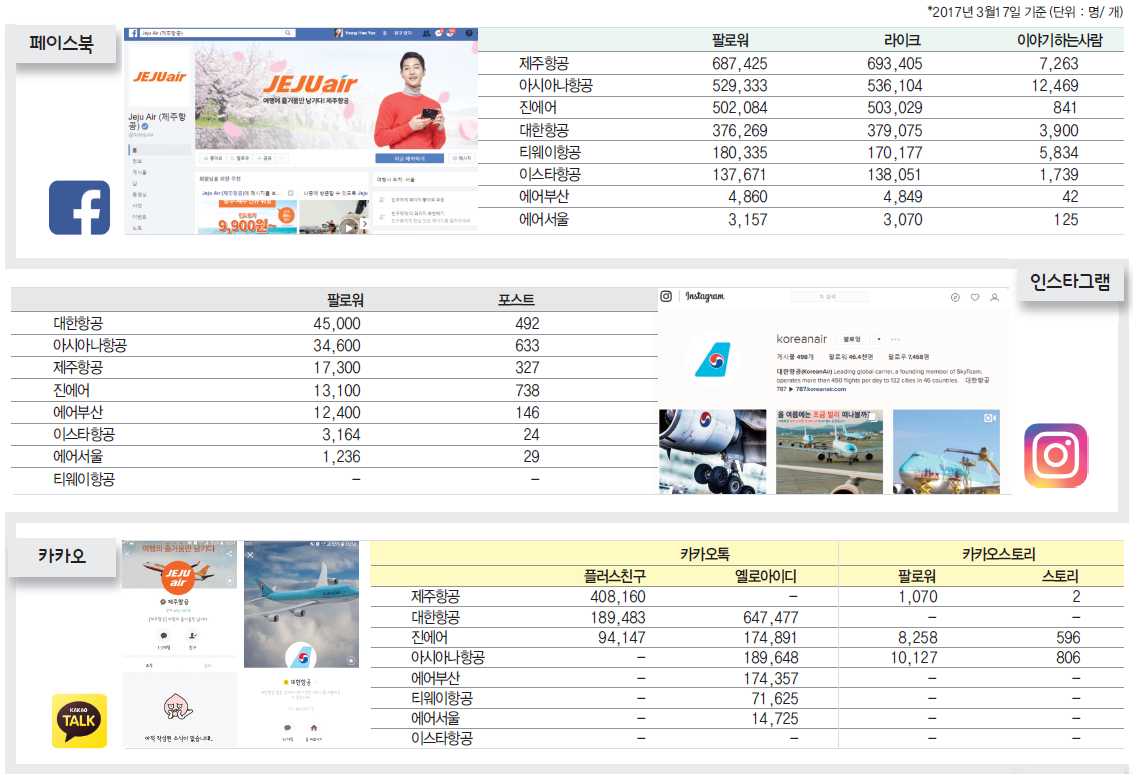Screen dimensions: 1133x774
Task: Click the Korean Air round profile logo on Instagram
Action: tap(712, 360)
